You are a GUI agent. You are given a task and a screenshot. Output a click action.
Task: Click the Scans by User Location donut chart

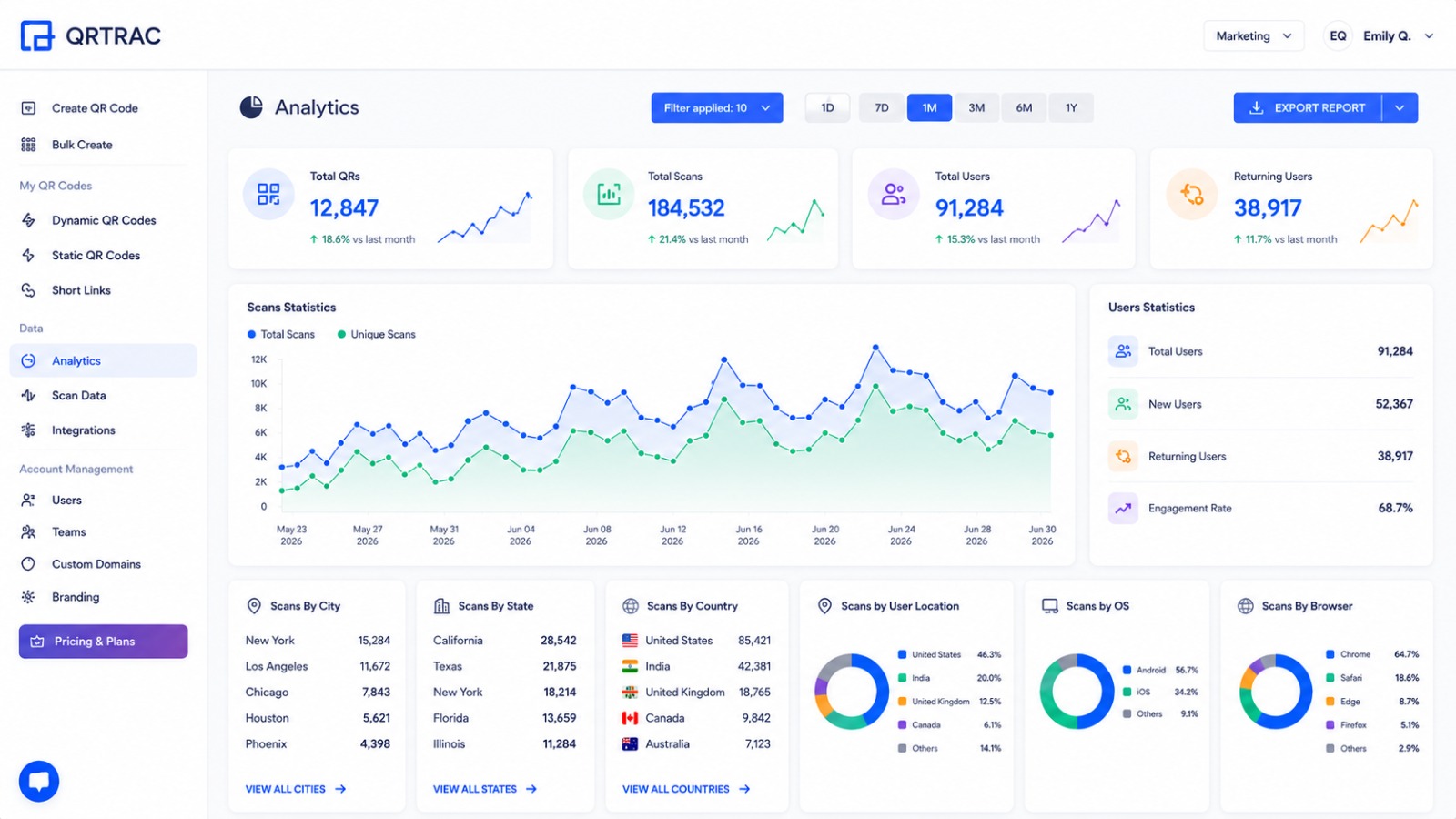click(x=852, y=692)
